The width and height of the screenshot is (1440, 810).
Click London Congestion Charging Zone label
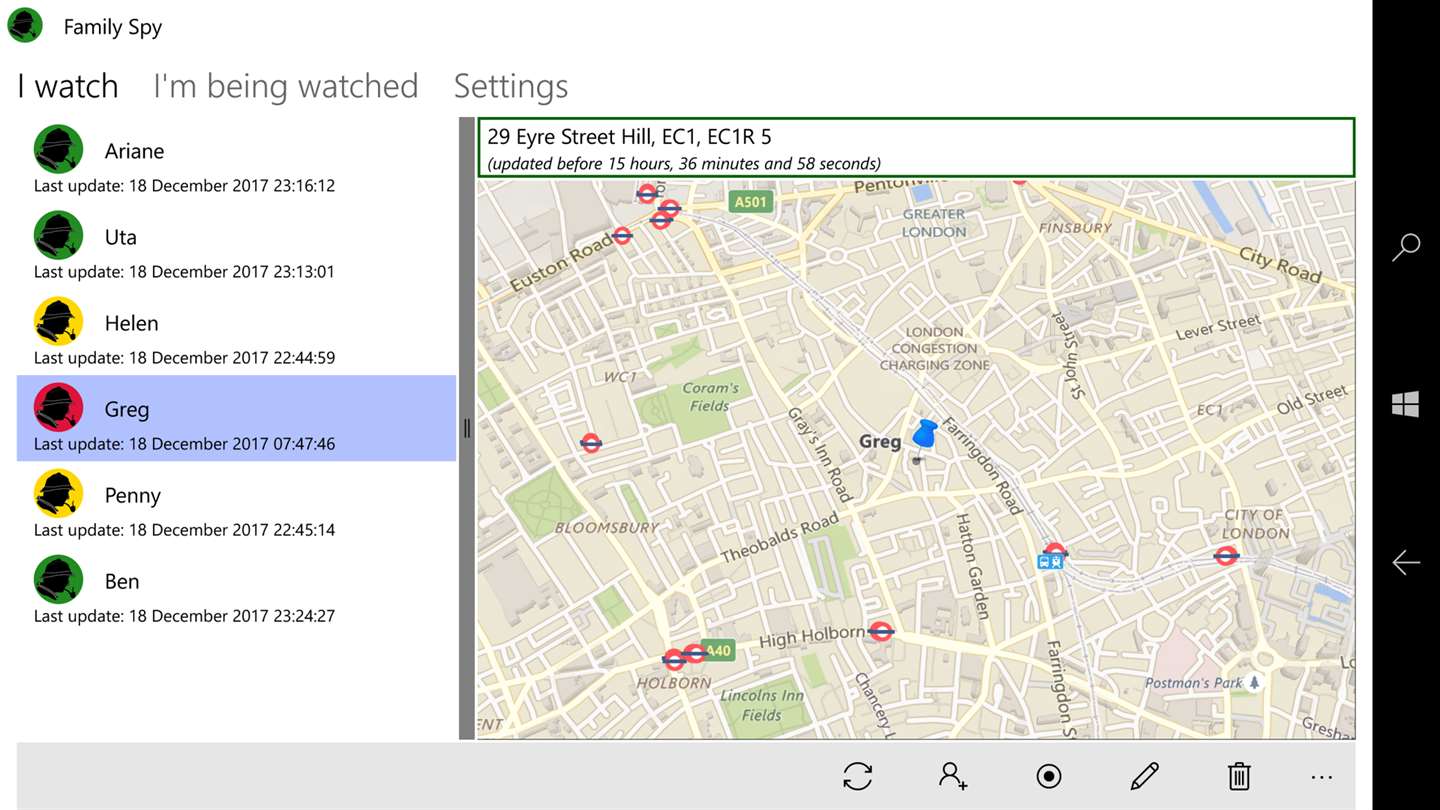coord(935,348)
